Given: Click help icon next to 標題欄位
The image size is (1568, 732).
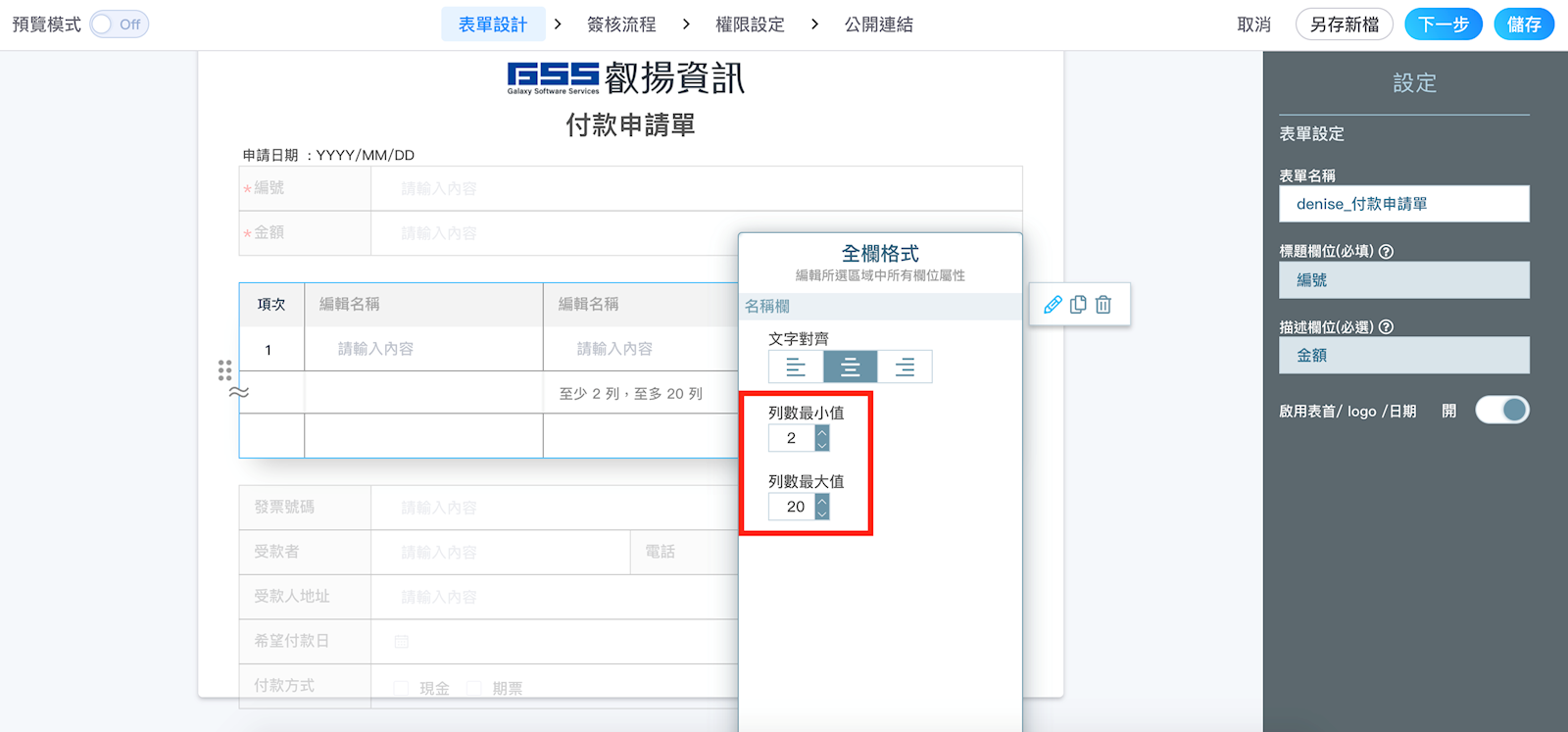Looking at the screenshot, I should pyautogui.click(x=1386, y=252).
